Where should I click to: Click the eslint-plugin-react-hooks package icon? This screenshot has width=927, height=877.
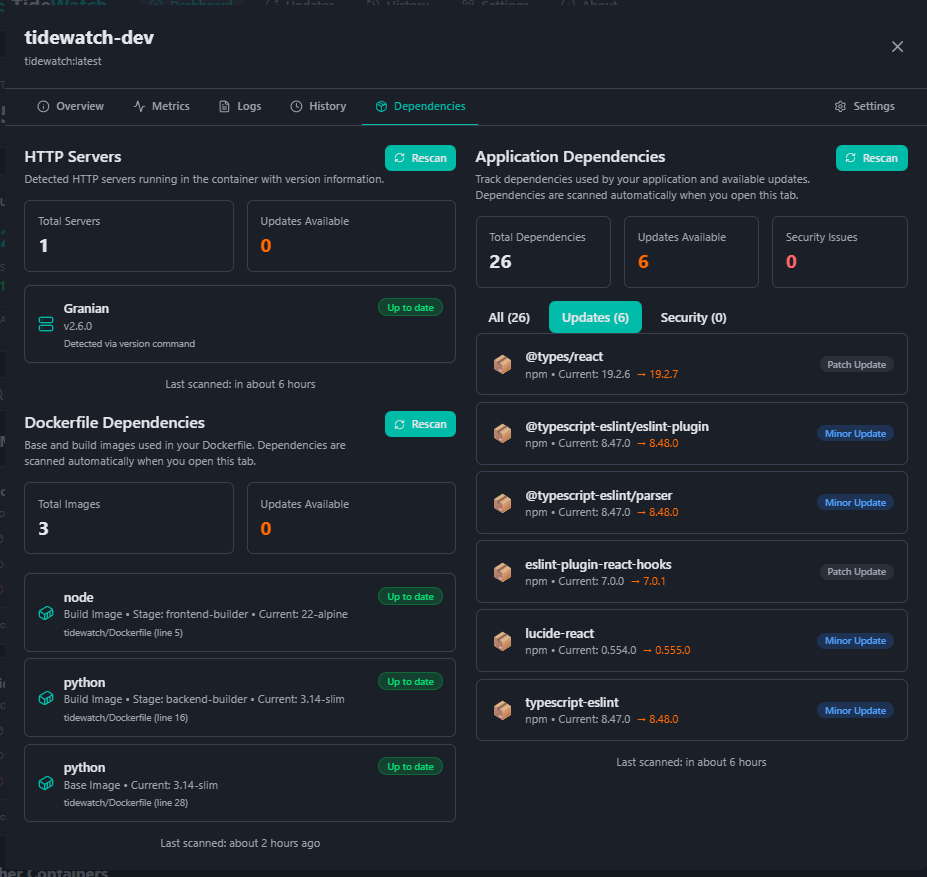pos(502,572)
